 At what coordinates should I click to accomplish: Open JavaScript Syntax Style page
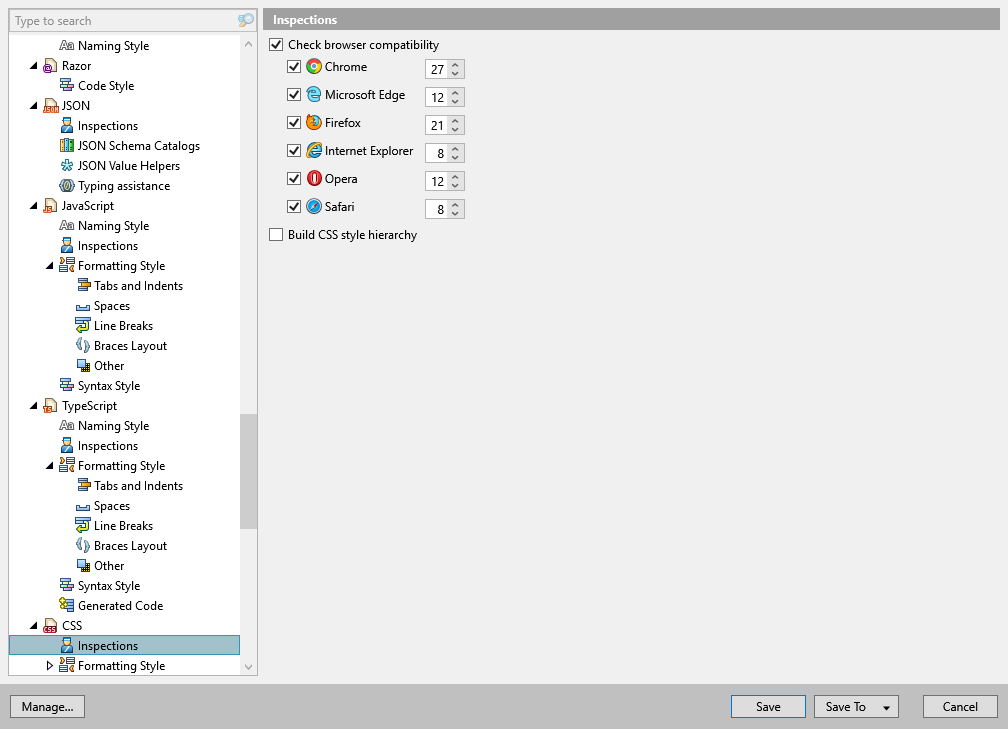pos(109,386)
